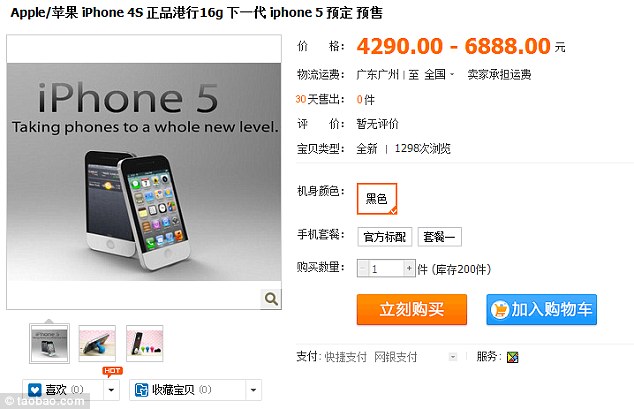Image resolution: width=634 pixels, height=409 pixels.
Task: Click the magnifier zoom icon on product image
Action: [271, 299]
